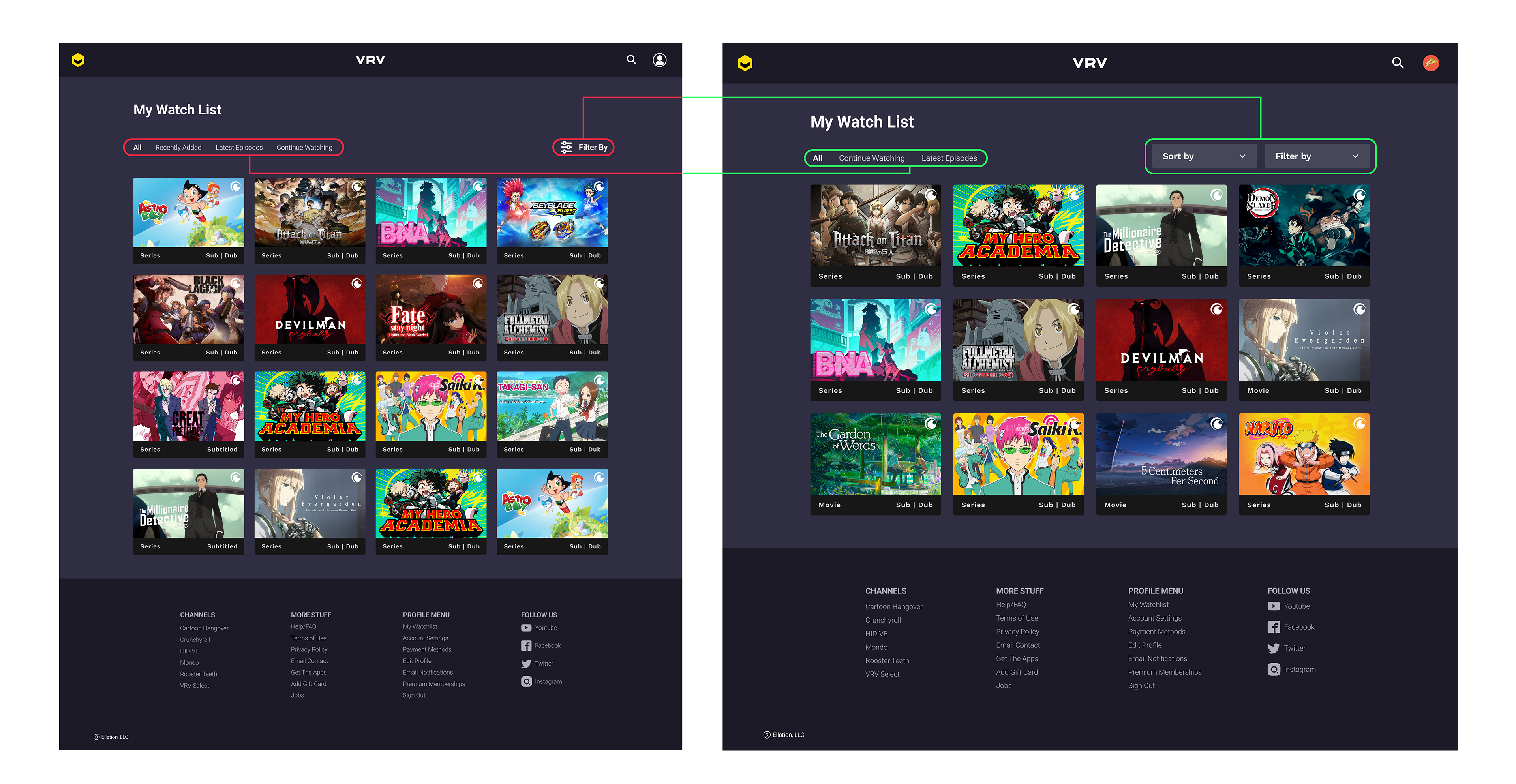Select the All tab in right mockup
Screen dimensions: 1516x784
818,158
